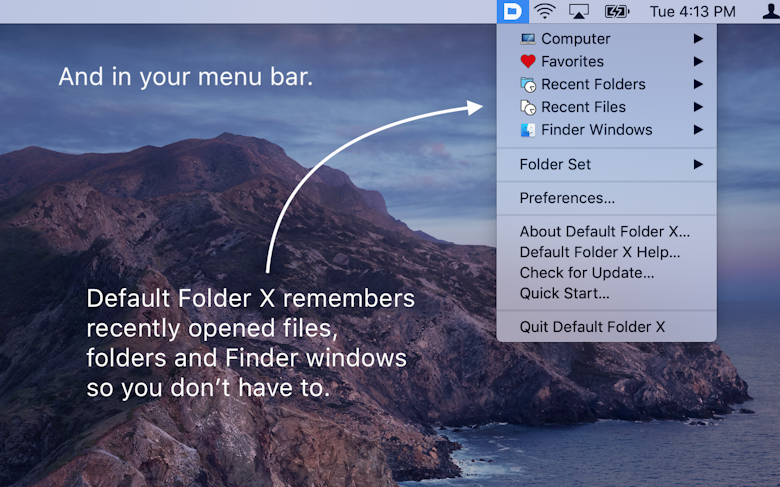
Task: Click the Default Folder X menu bar icon
Action: [512, 11]
